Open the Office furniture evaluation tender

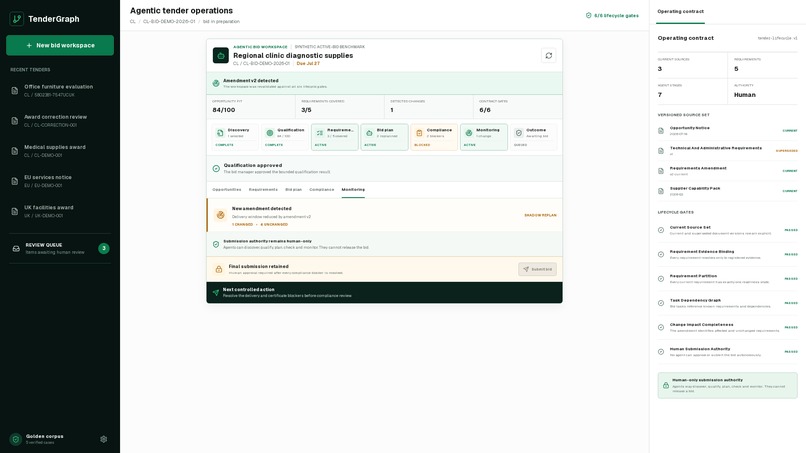click(x=60, y=90)
